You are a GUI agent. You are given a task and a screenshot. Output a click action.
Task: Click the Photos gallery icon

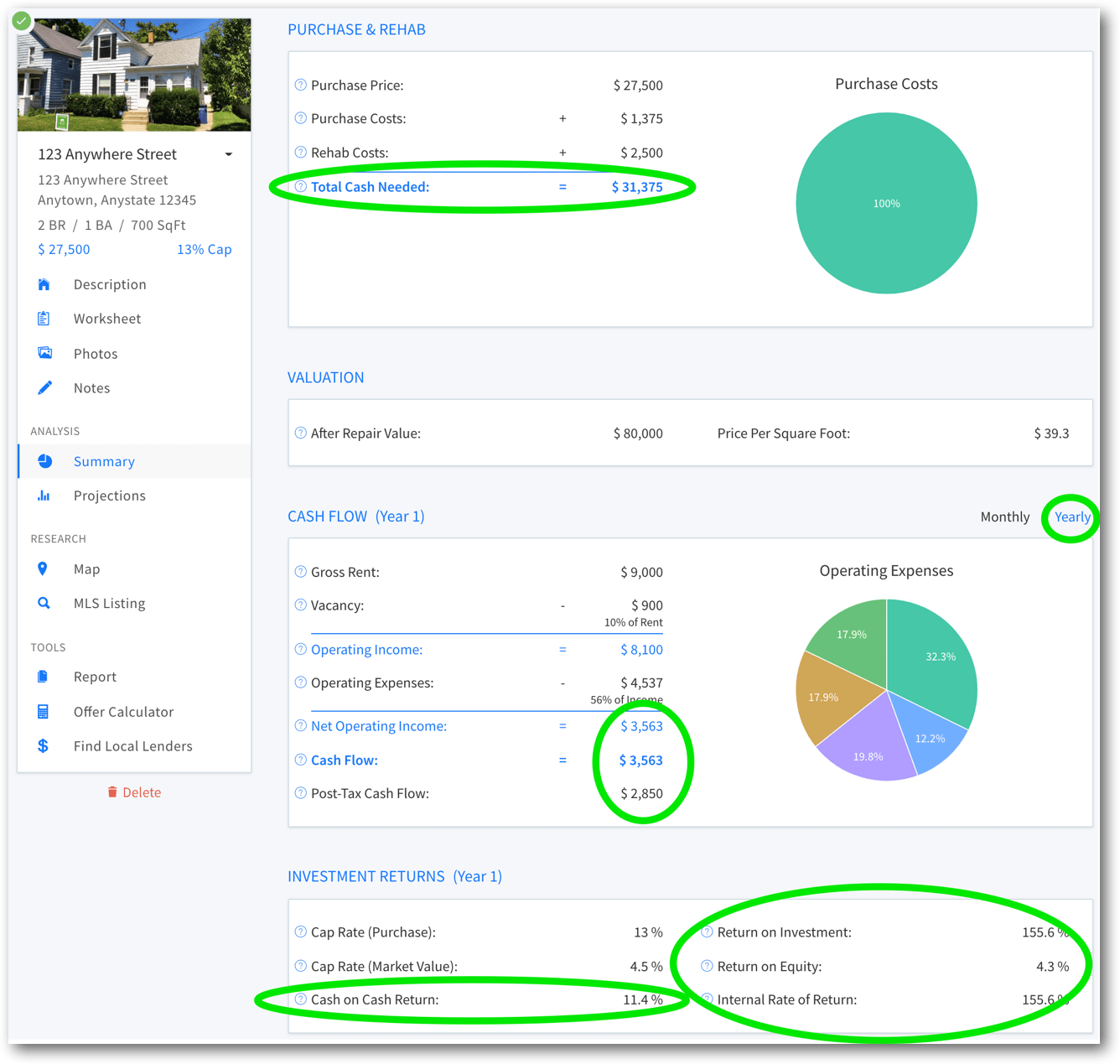(44, 353)
